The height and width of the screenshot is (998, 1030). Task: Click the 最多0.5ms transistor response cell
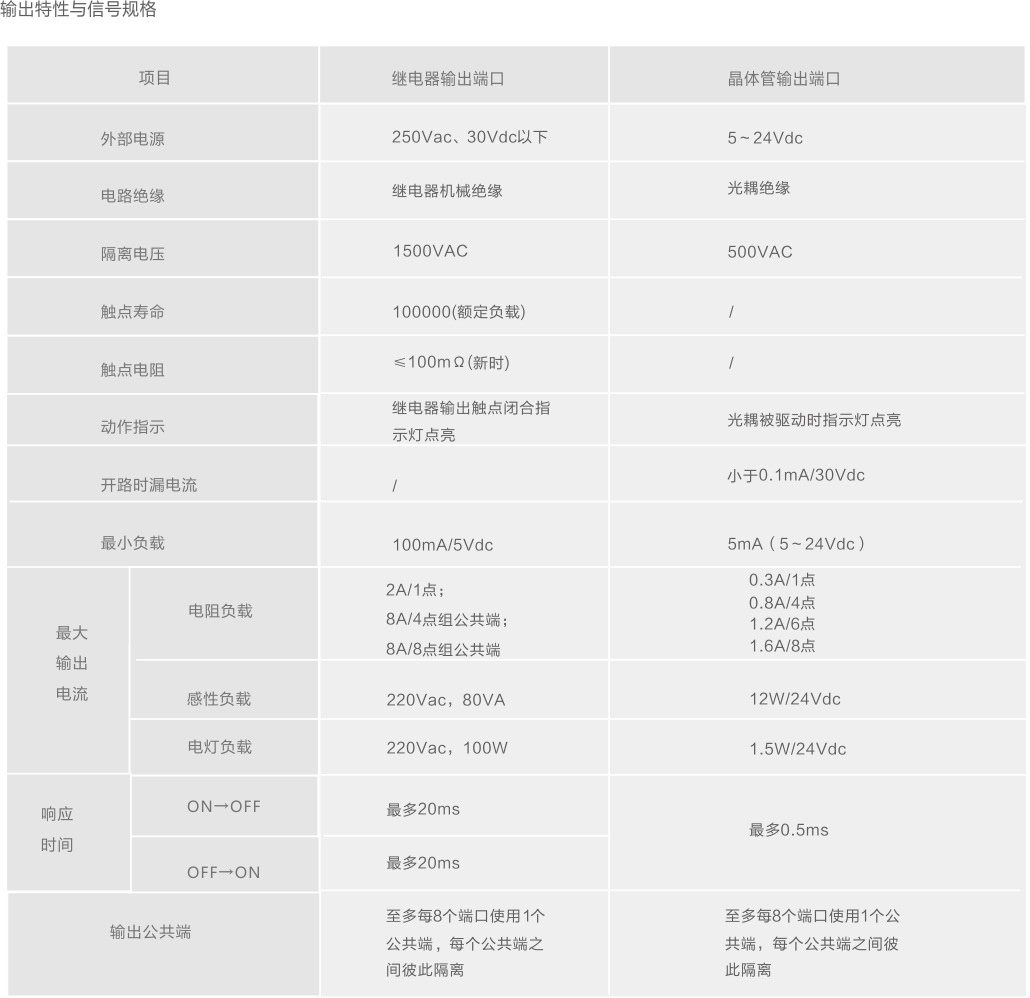[x=788, y=830]
